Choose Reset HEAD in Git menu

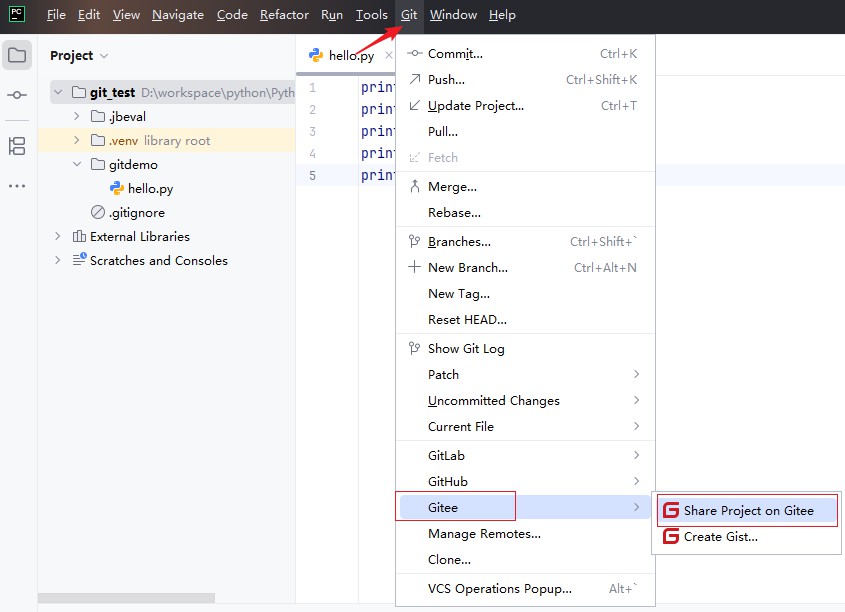(x=525, y=319)
